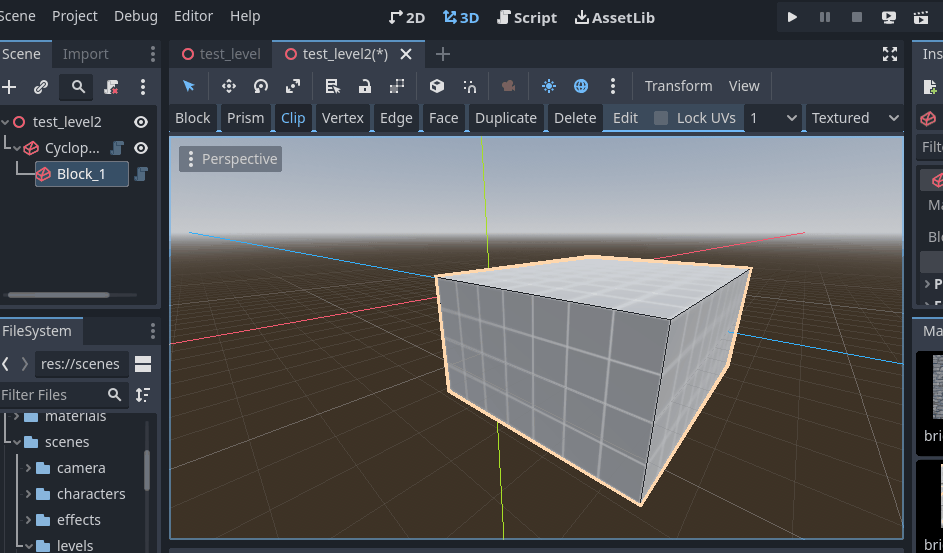This screenshot has height=553, width=943.
Task: Open script attached to Block_1
Action: [x=141, y=174]
